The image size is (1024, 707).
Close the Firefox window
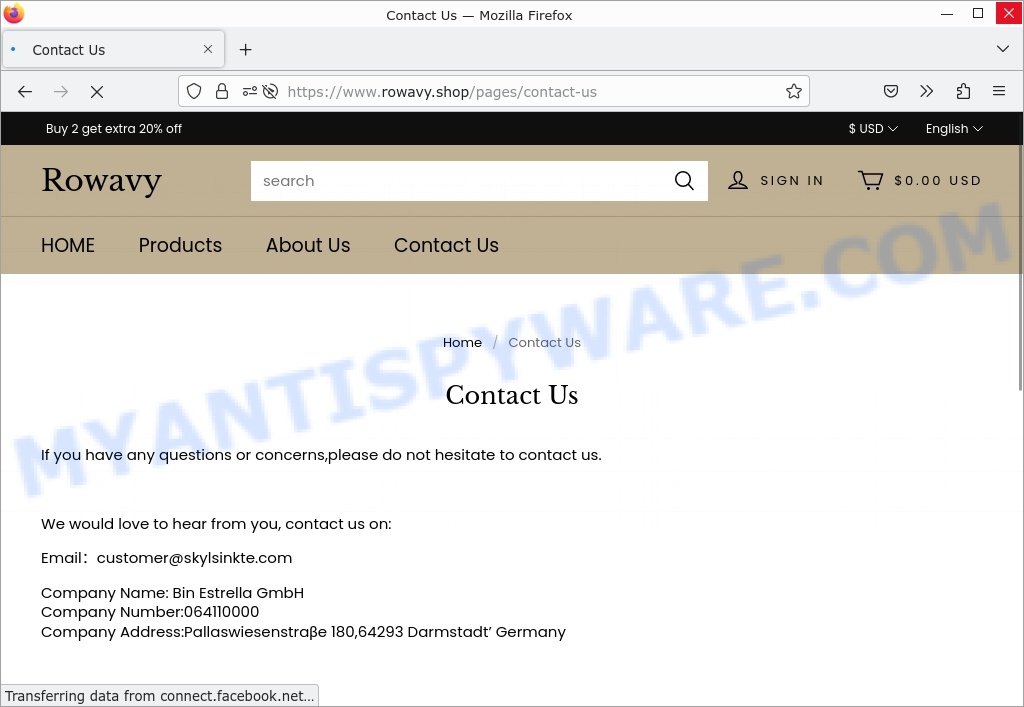[1008, 14]
